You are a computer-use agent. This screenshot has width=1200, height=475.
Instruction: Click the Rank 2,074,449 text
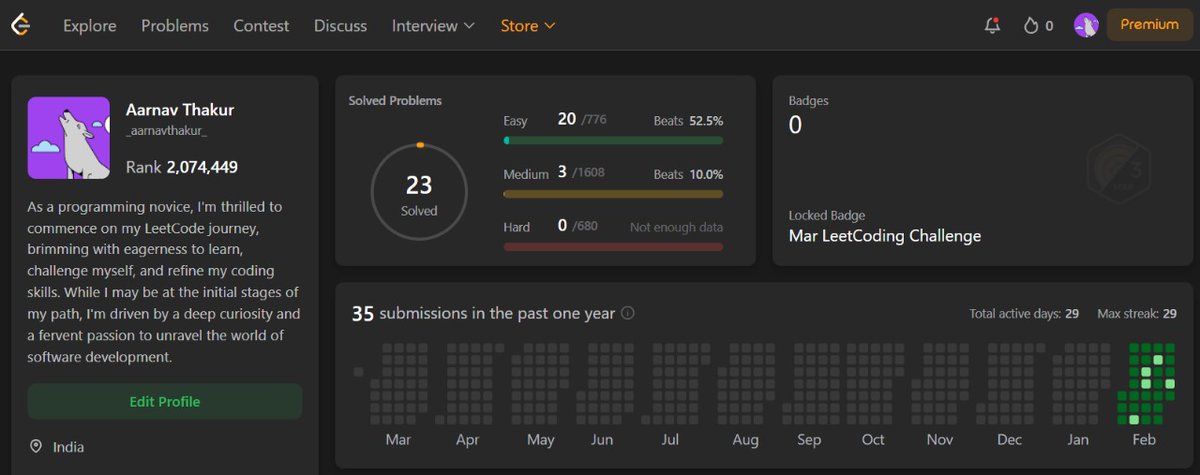[182, 167]
